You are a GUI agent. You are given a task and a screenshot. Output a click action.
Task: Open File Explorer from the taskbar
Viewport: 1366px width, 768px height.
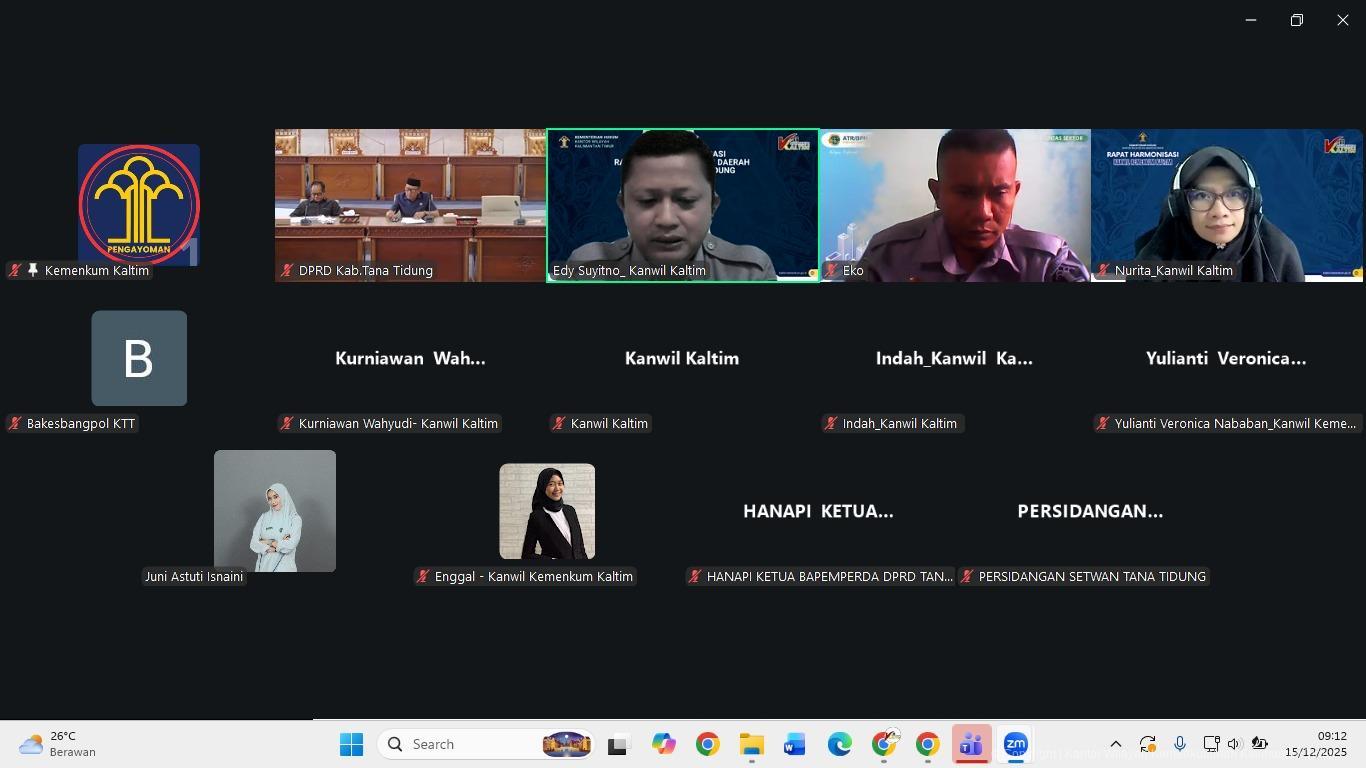click(751, 745)
